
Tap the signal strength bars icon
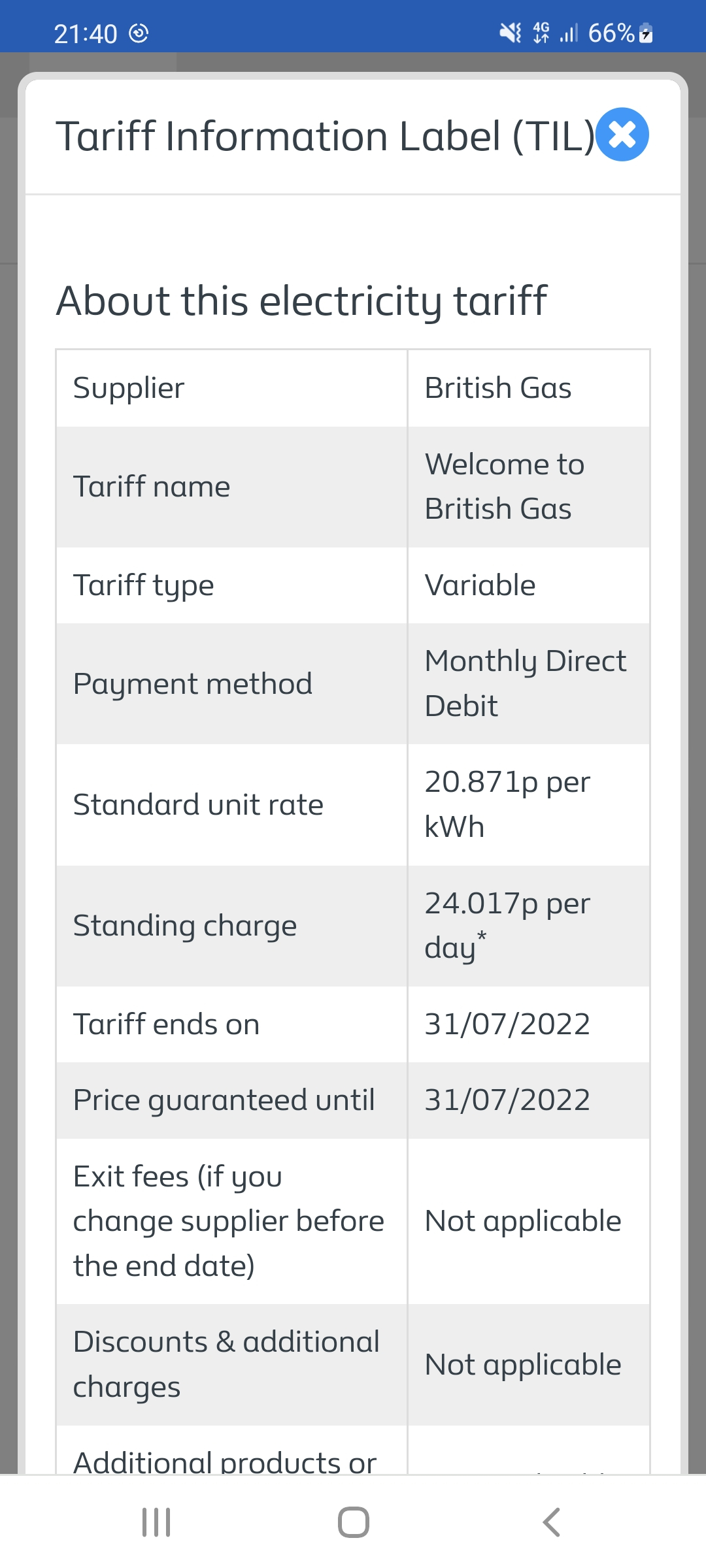click(x=569, y=33)
